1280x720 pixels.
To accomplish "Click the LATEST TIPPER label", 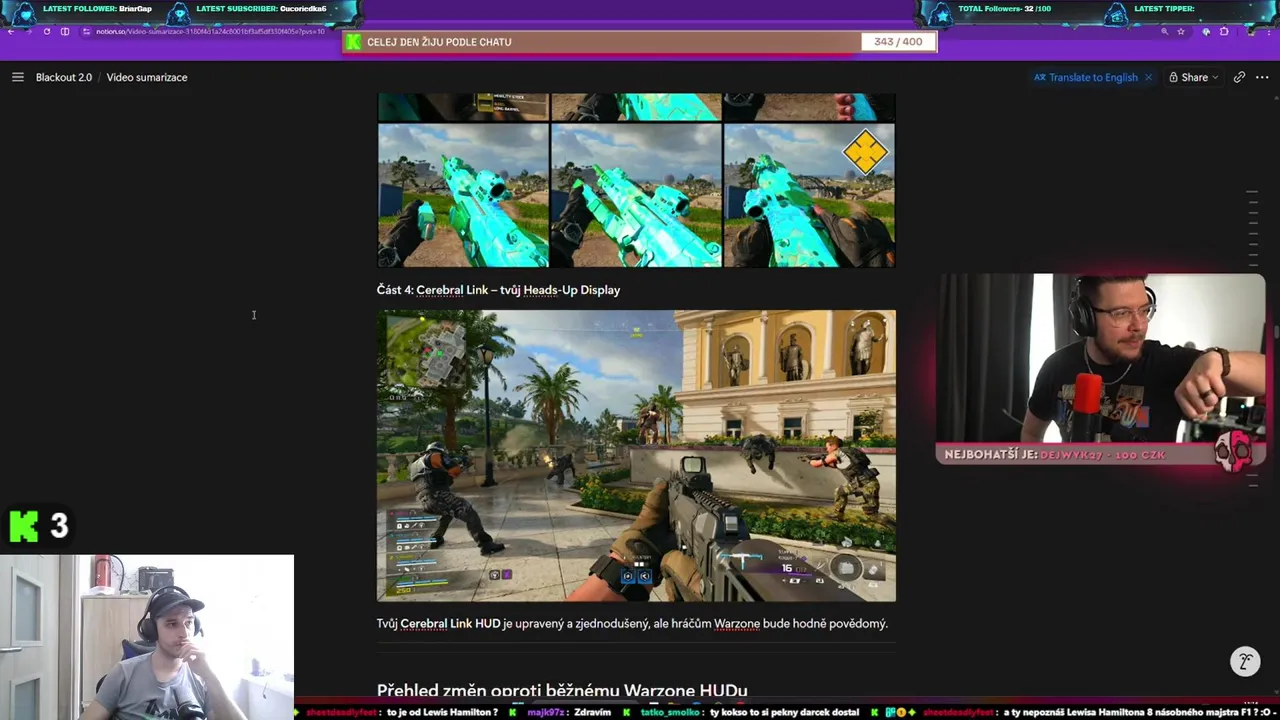I will coord(1164,9).
